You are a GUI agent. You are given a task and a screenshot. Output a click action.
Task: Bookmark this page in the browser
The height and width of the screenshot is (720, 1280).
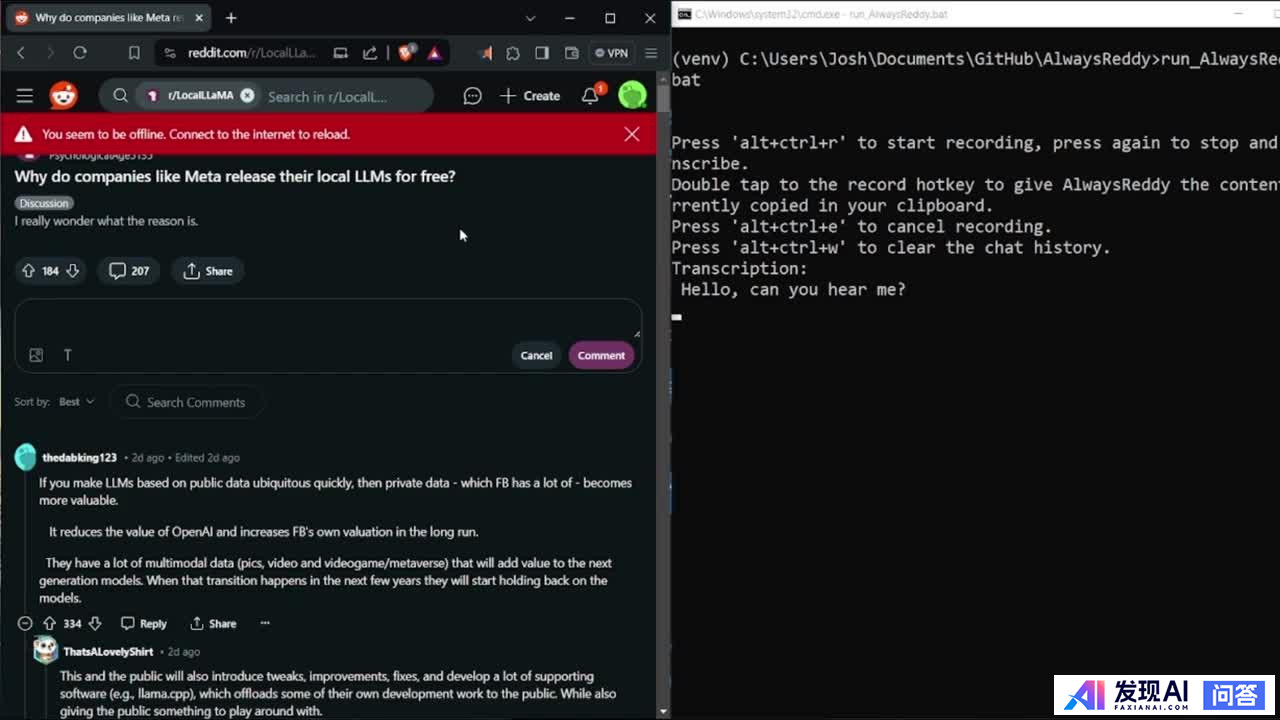pos(134,53)
